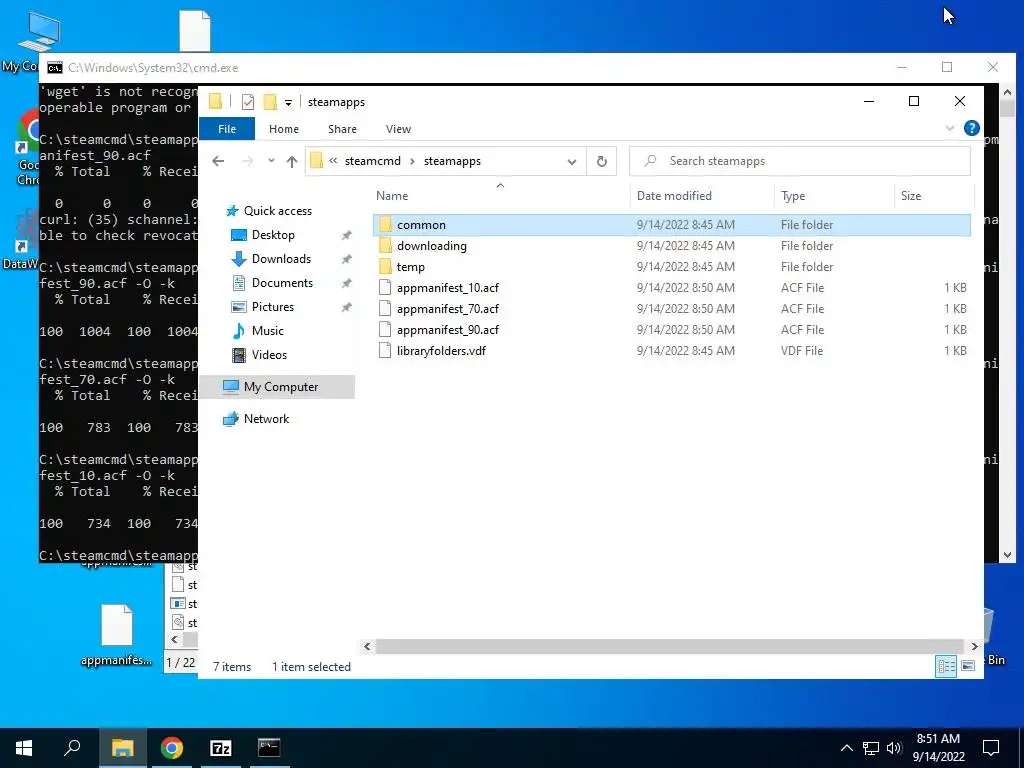The width and height of the screenshot is (1024, 768).
Task: Click File Explorer taskbar icon
Action: 122,748
